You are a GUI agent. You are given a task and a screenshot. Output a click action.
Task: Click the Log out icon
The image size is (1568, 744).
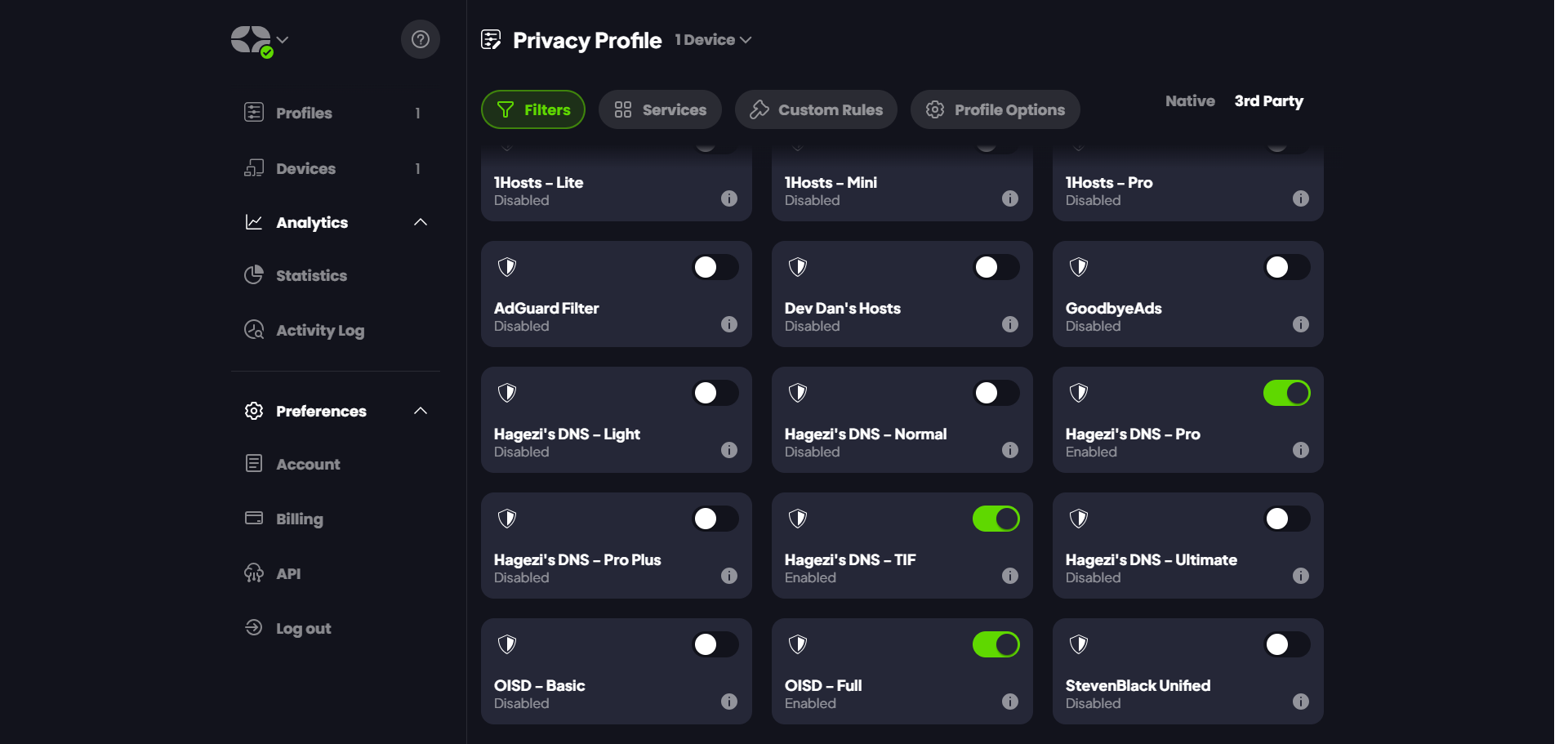point(254,627)
